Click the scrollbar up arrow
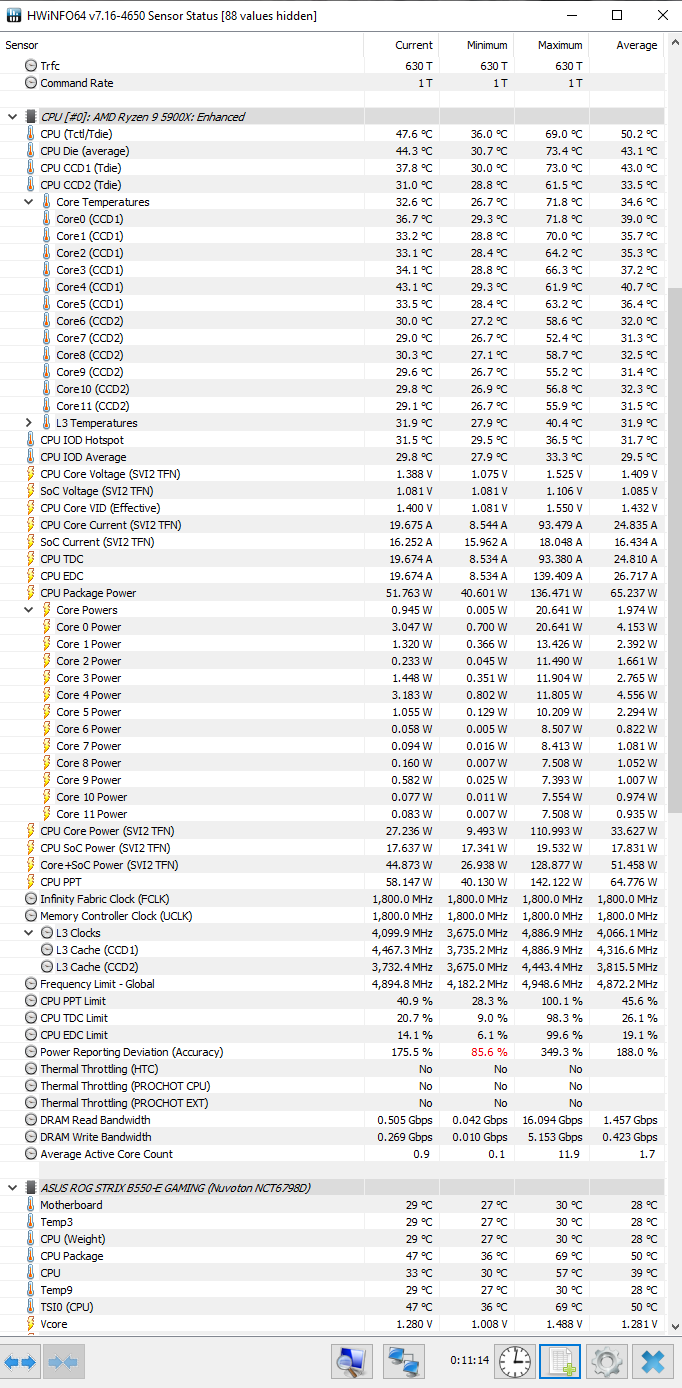Viewport: 682px width, 1388px height. point(673,43)
